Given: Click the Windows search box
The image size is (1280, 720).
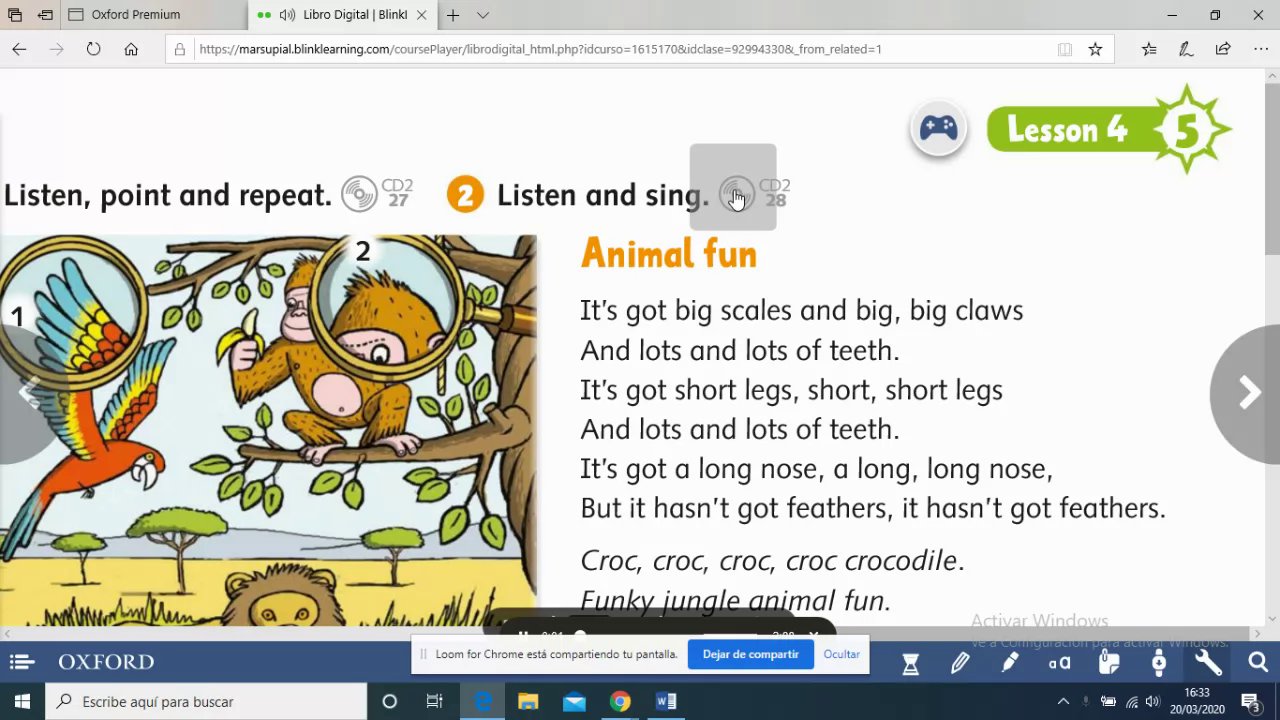Looking at the screenshot, I should tap(206, 702).
